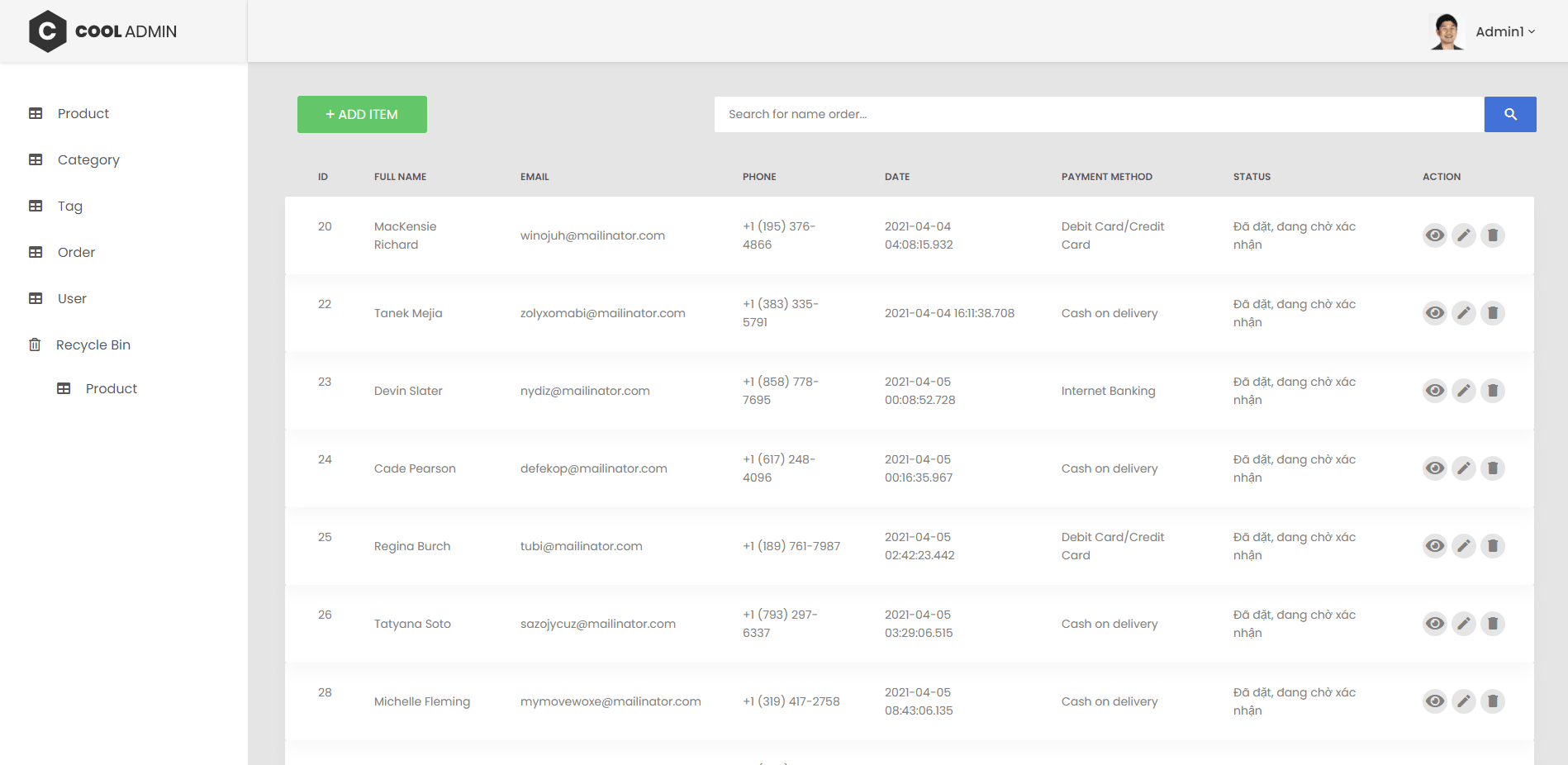1568x765 pixels.
Task: Edit Tatyana Soto's order
Action: 1464,624
